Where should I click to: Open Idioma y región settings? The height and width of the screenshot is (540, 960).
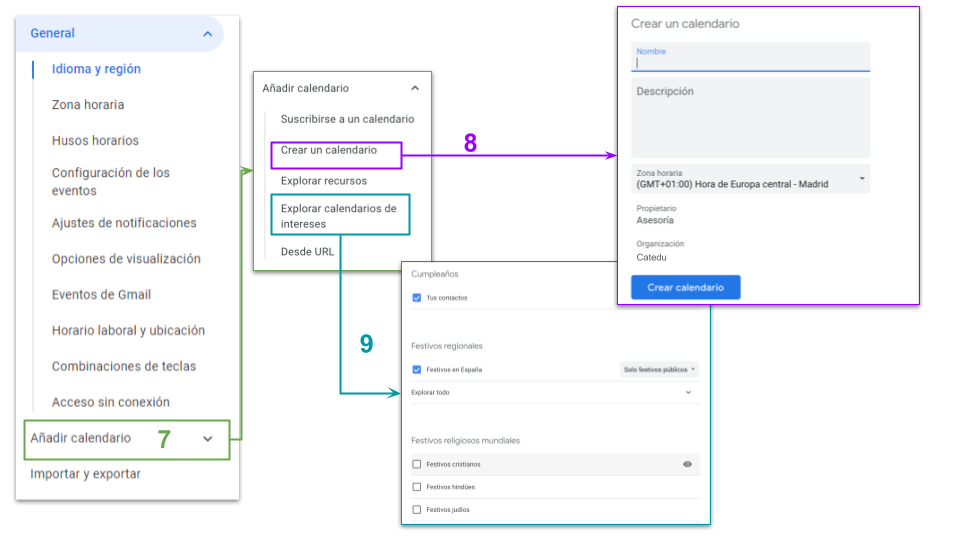pos(96,69)
